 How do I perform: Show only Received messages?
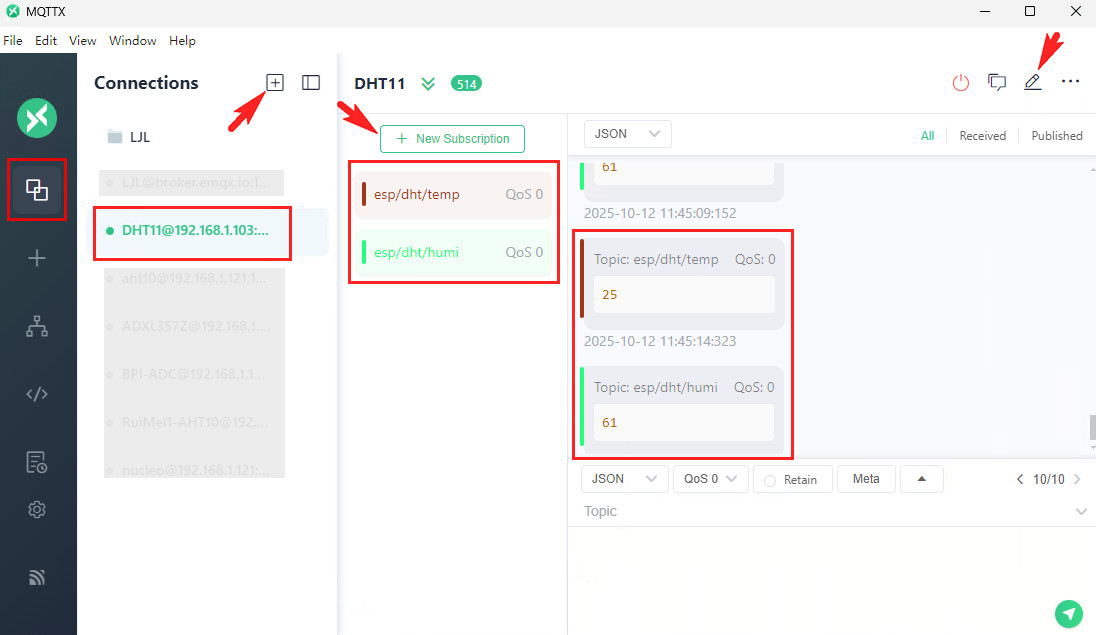click(x=982, y=136)
